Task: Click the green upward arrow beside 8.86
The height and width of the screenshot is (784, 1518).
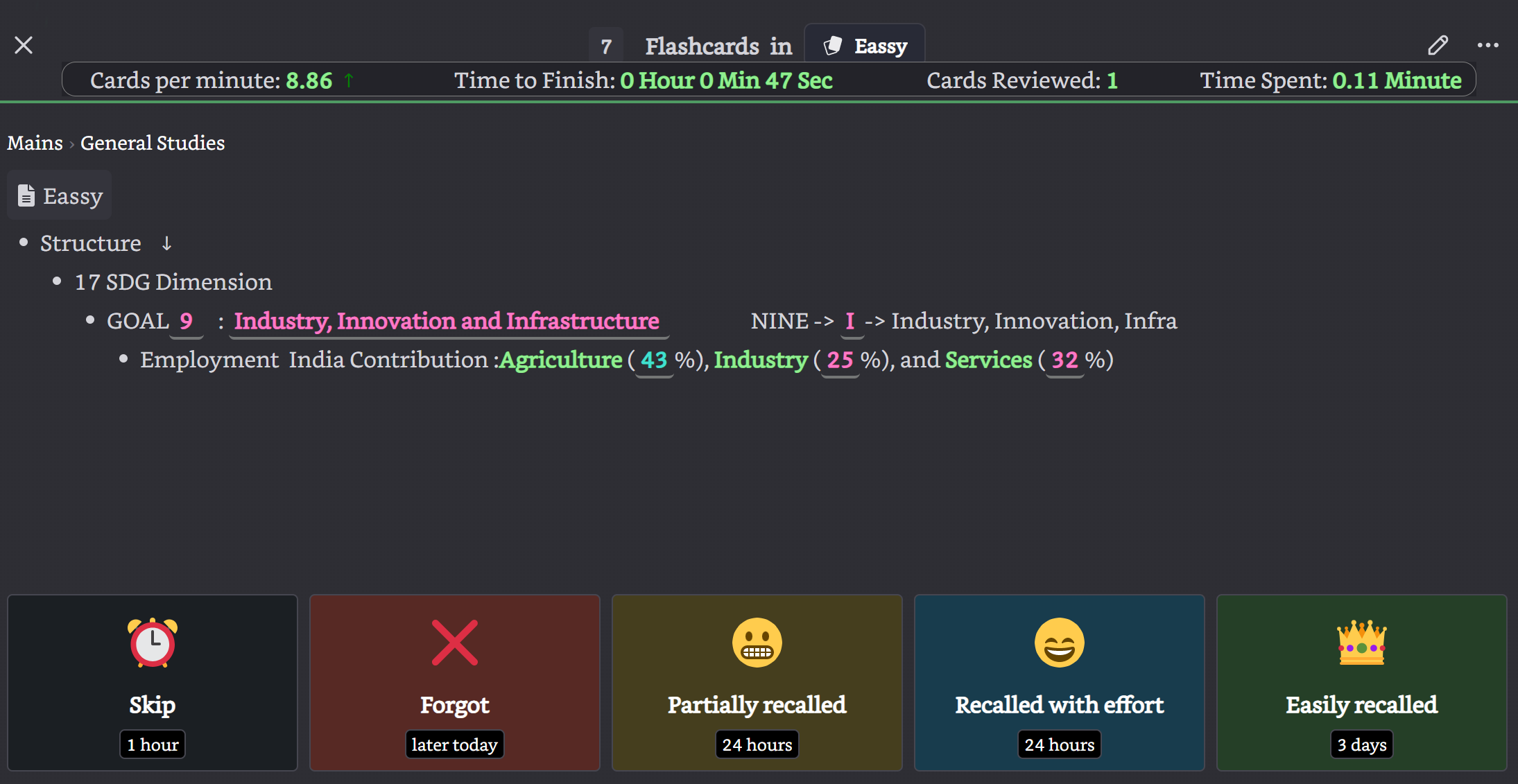Action: click(x=350, y=80)
